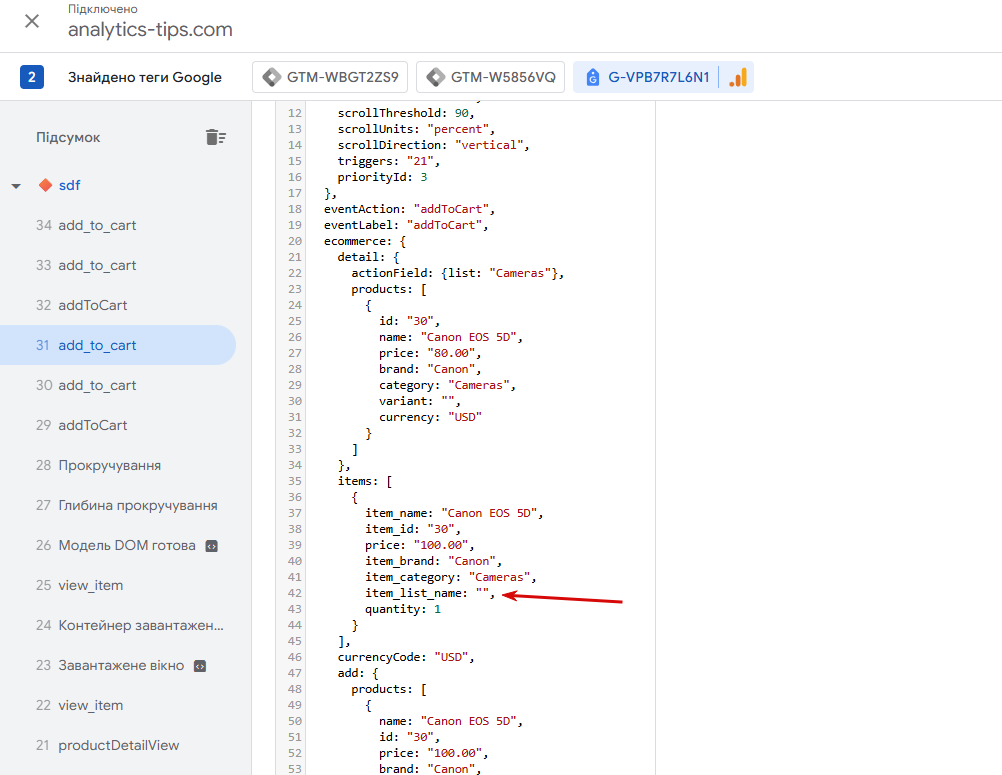Click the analytics-tips.com domain title
This screenshot has width=1002, height=775.
point(150,30)
